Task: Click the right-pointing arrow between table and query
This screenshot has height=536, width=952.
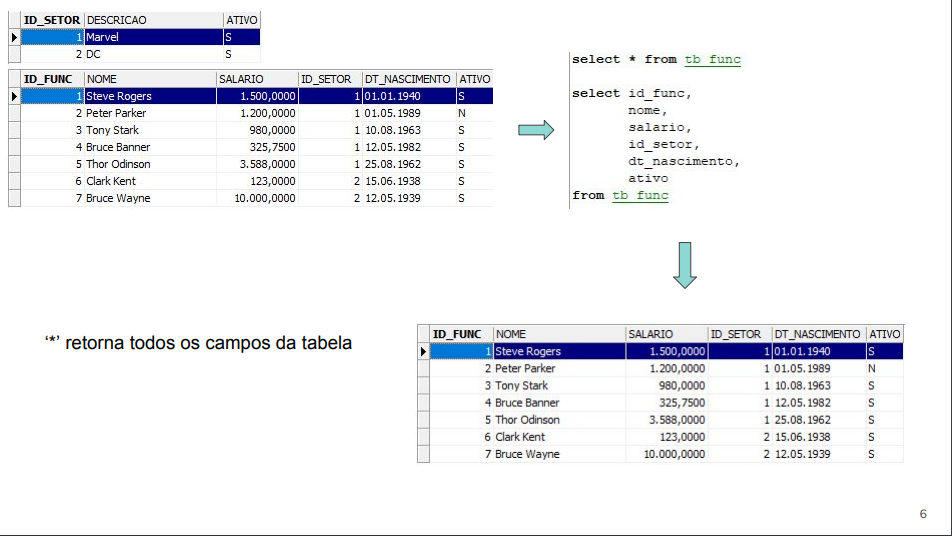Action: point(536,131)
